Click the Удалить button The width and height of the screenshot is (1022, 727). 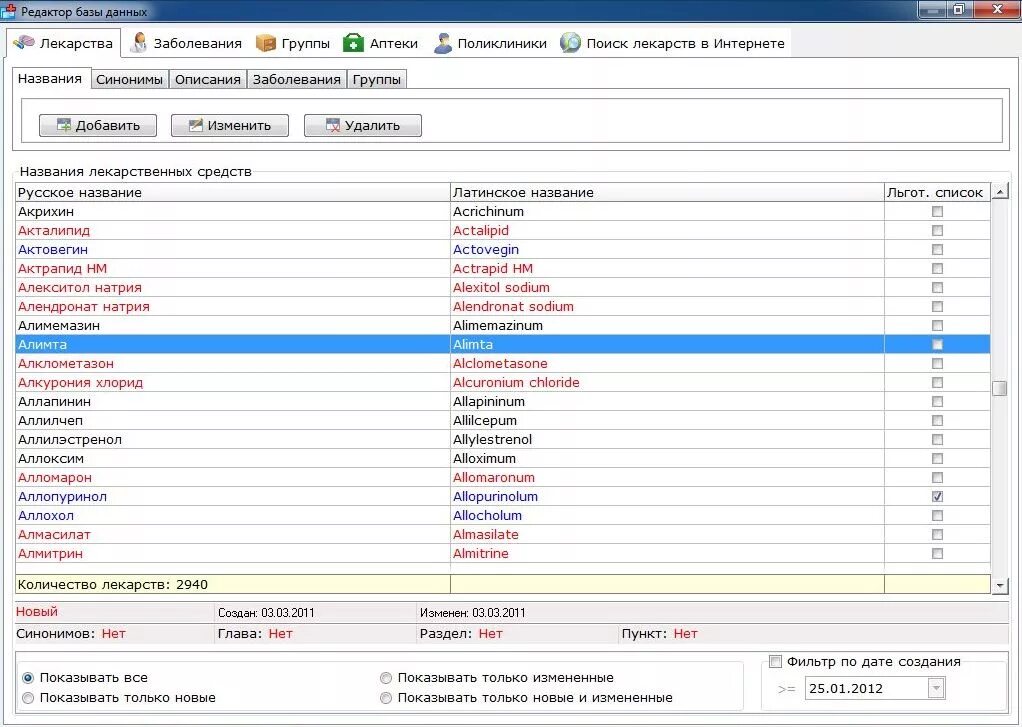click(x=363, y=125)
